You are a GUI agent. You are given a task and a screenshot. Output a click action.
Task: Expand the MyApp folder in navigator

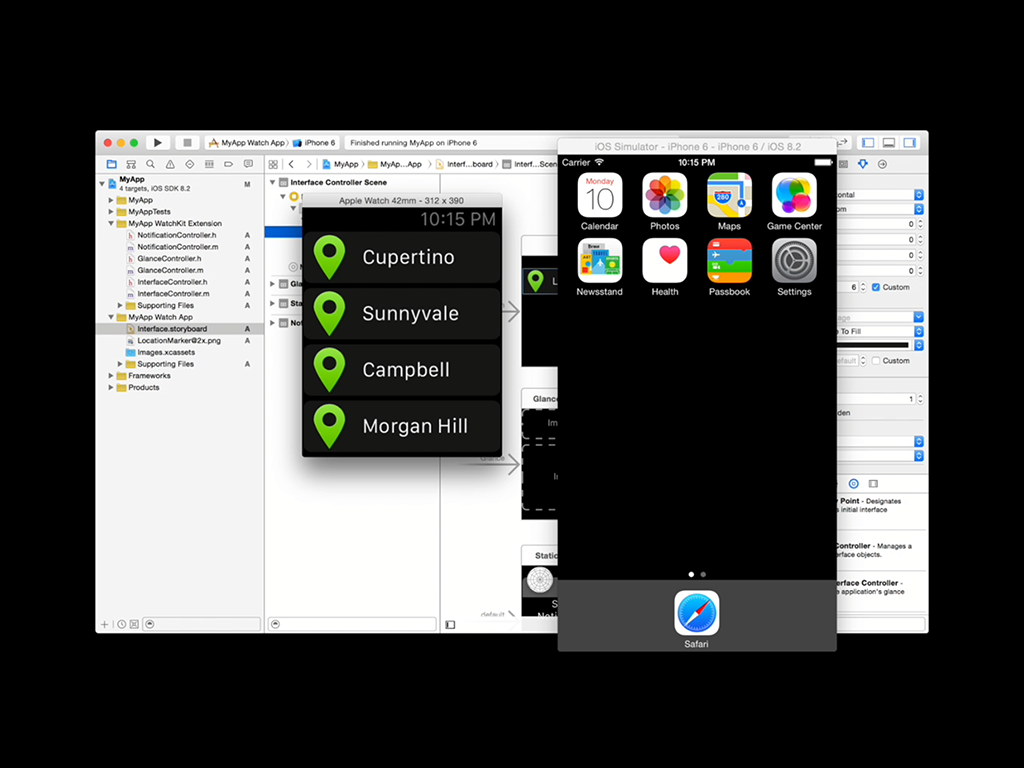coord(111,200)
